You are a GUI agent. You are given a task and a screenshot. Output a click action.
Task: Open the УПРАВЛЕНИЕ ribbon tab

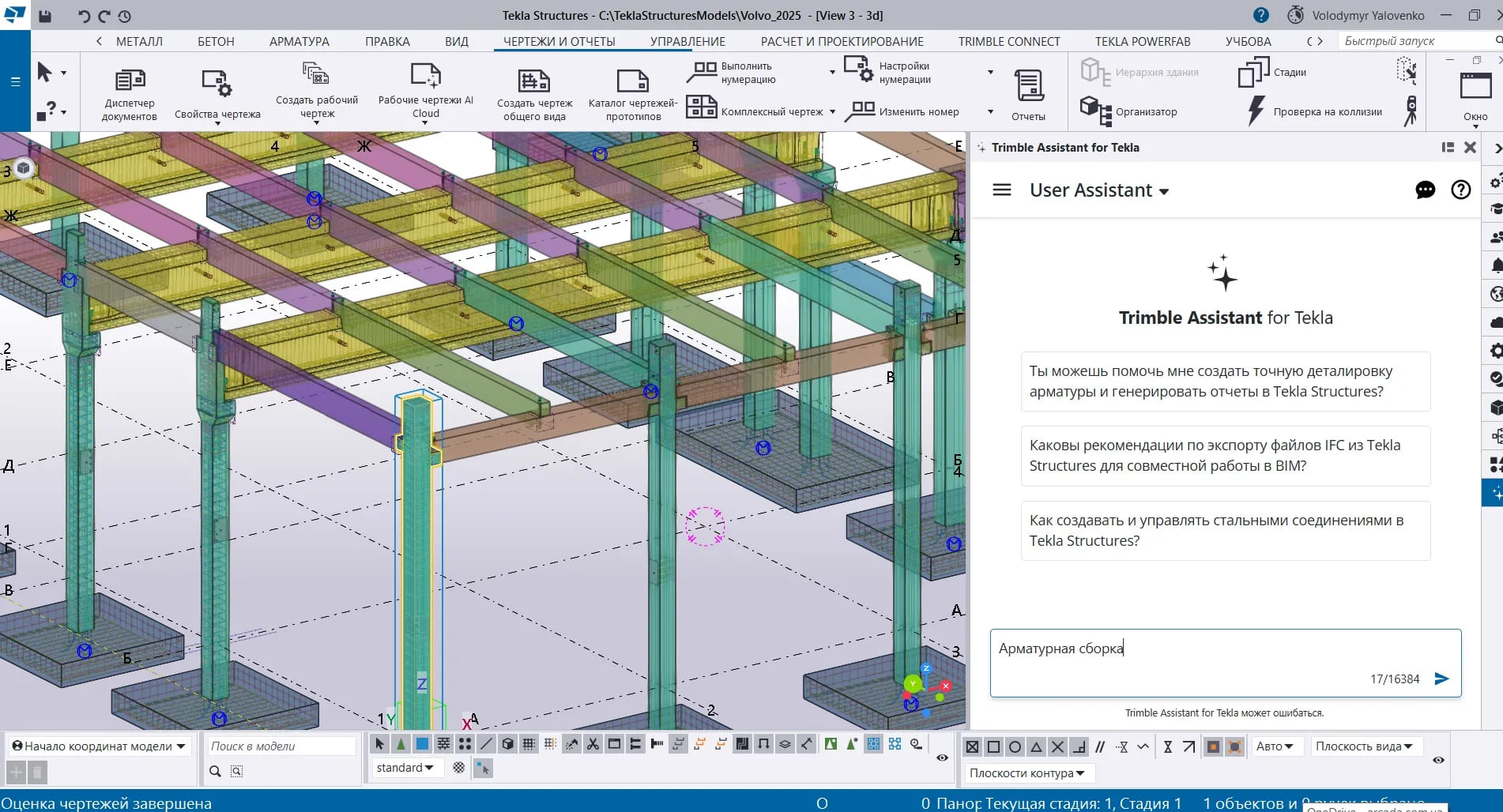click(x=687, y=41)
